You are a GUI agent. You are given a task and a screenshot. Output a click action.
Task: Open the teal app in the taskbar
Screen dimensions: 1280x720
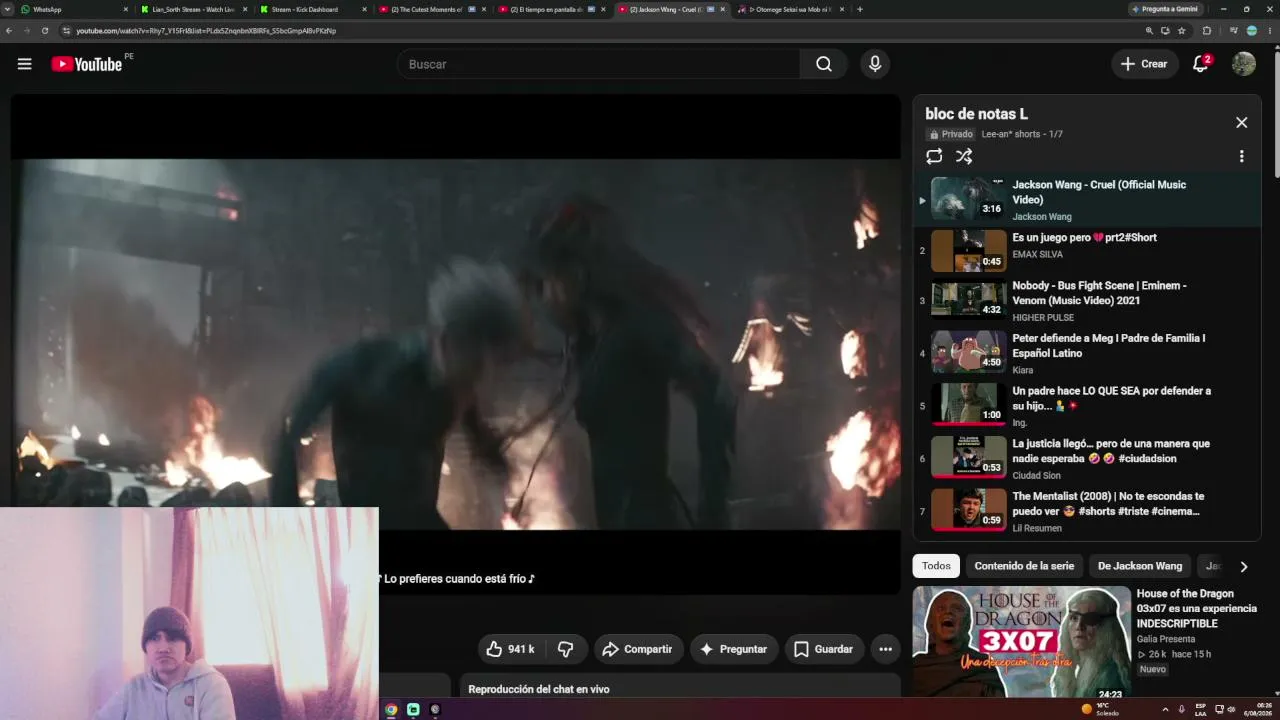(x=413, y=709)
